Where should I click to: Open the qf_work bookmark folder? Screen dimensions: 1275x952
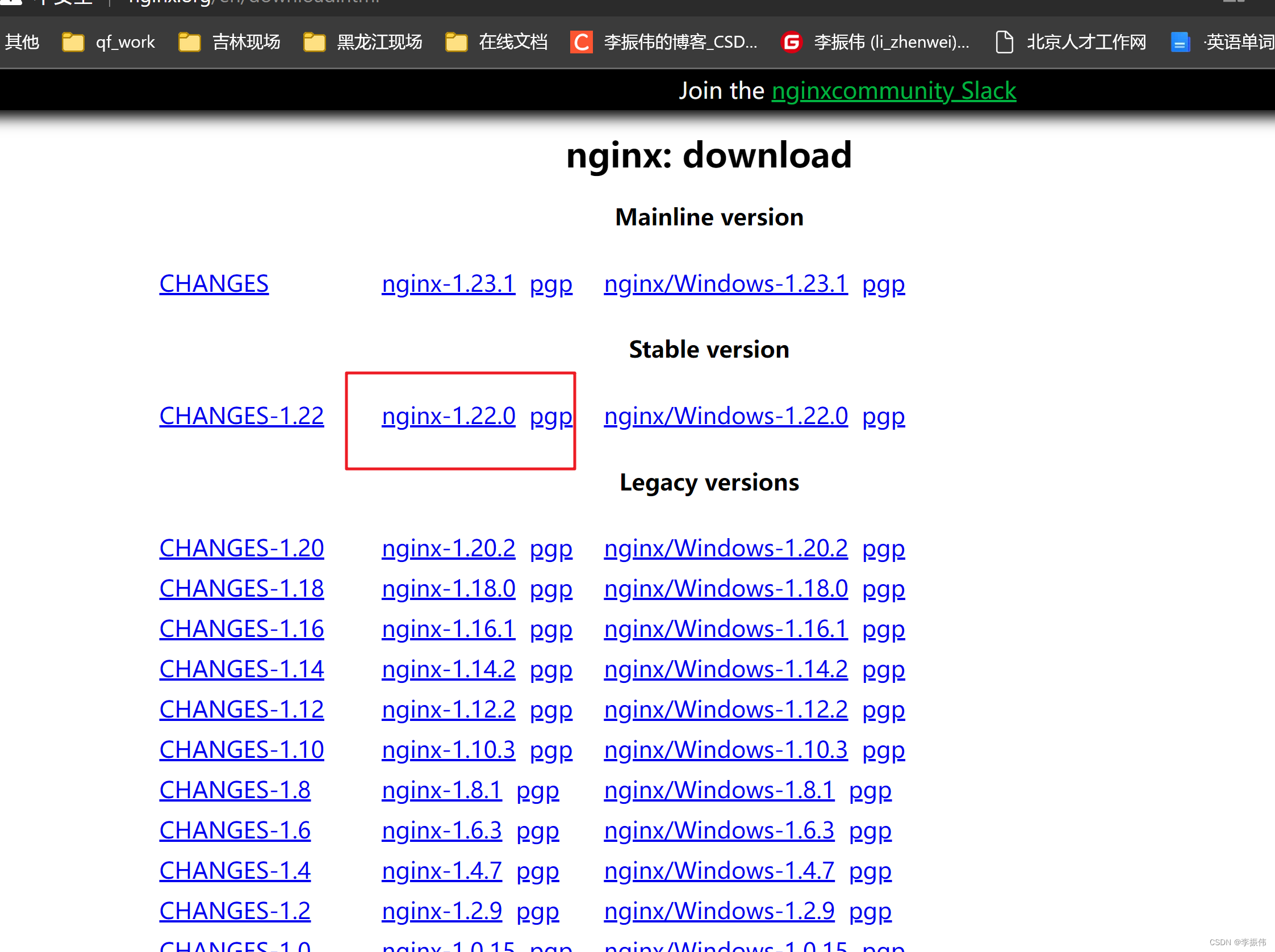[108, 42]
